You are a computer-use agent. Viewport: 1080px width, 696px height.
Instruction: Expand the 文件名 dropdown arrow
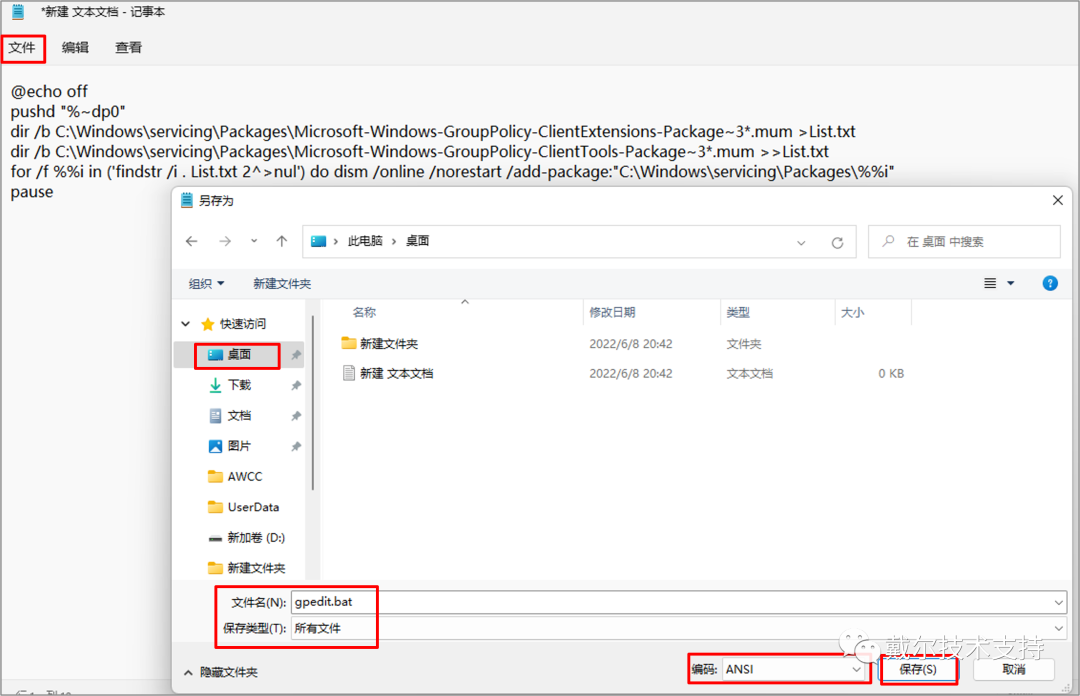[x=1058, y=602]
